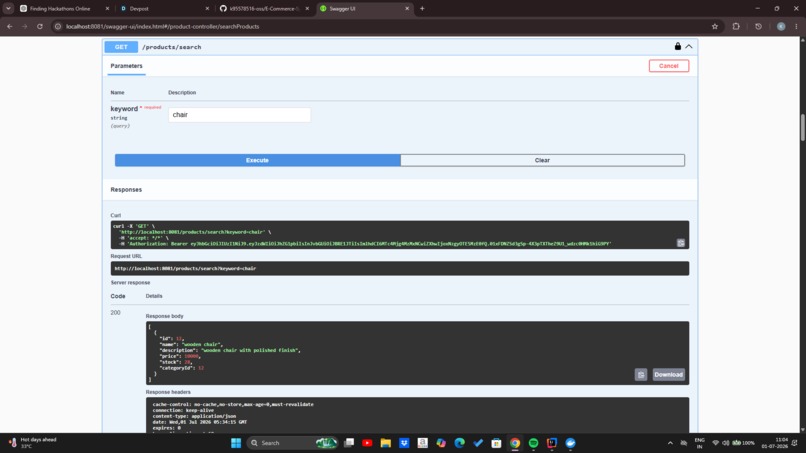Click the /products/search endpoint path
The height and width of the screenshot is (453, 806).
coord(172,47)
